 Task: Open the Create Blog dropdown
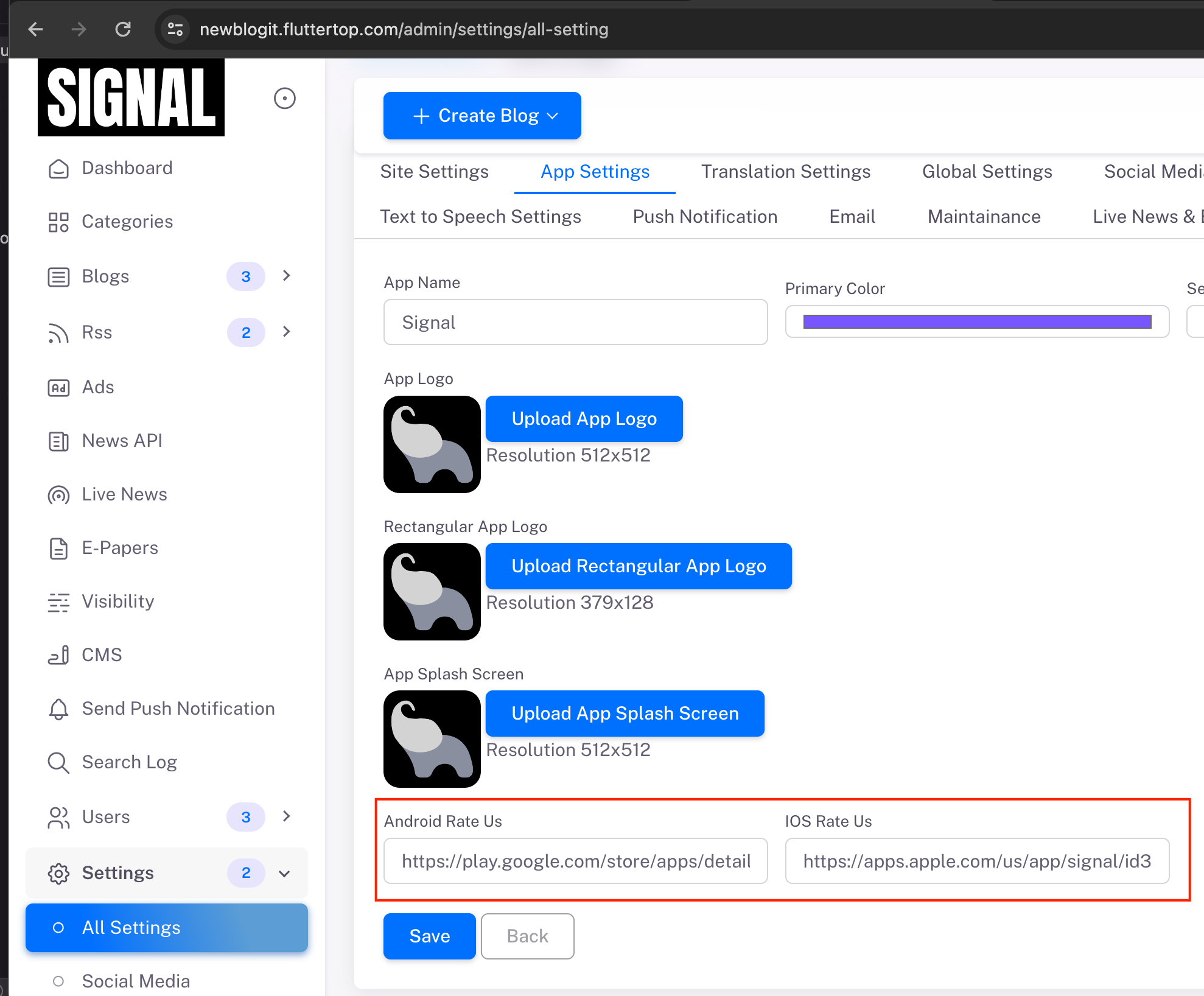[482, 116]
